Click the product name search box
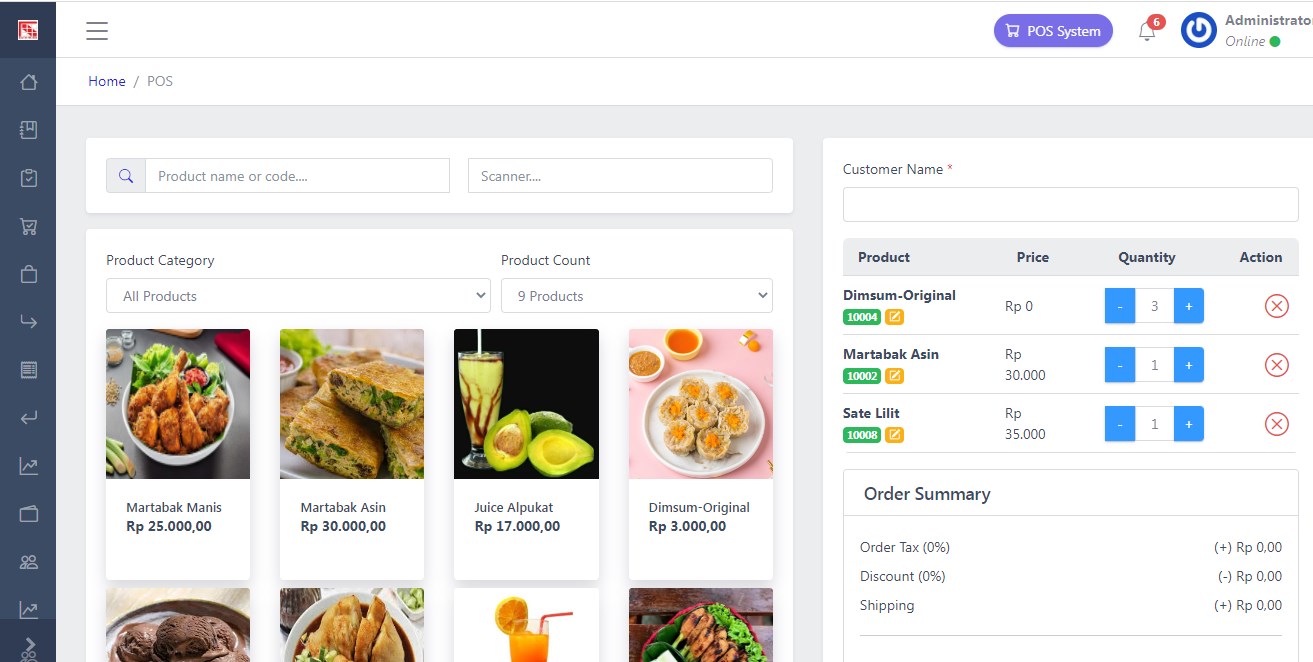 pyautogui.click(x=297, y=176)
